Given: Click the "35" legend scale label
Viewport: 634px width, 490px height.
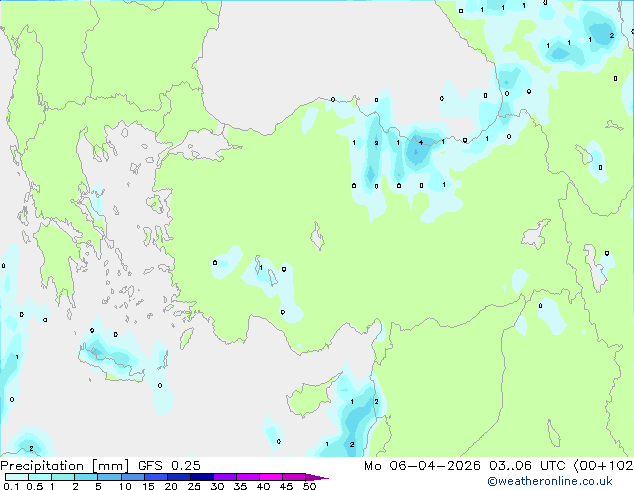Looking at the screenshot, I should point(241,486).
